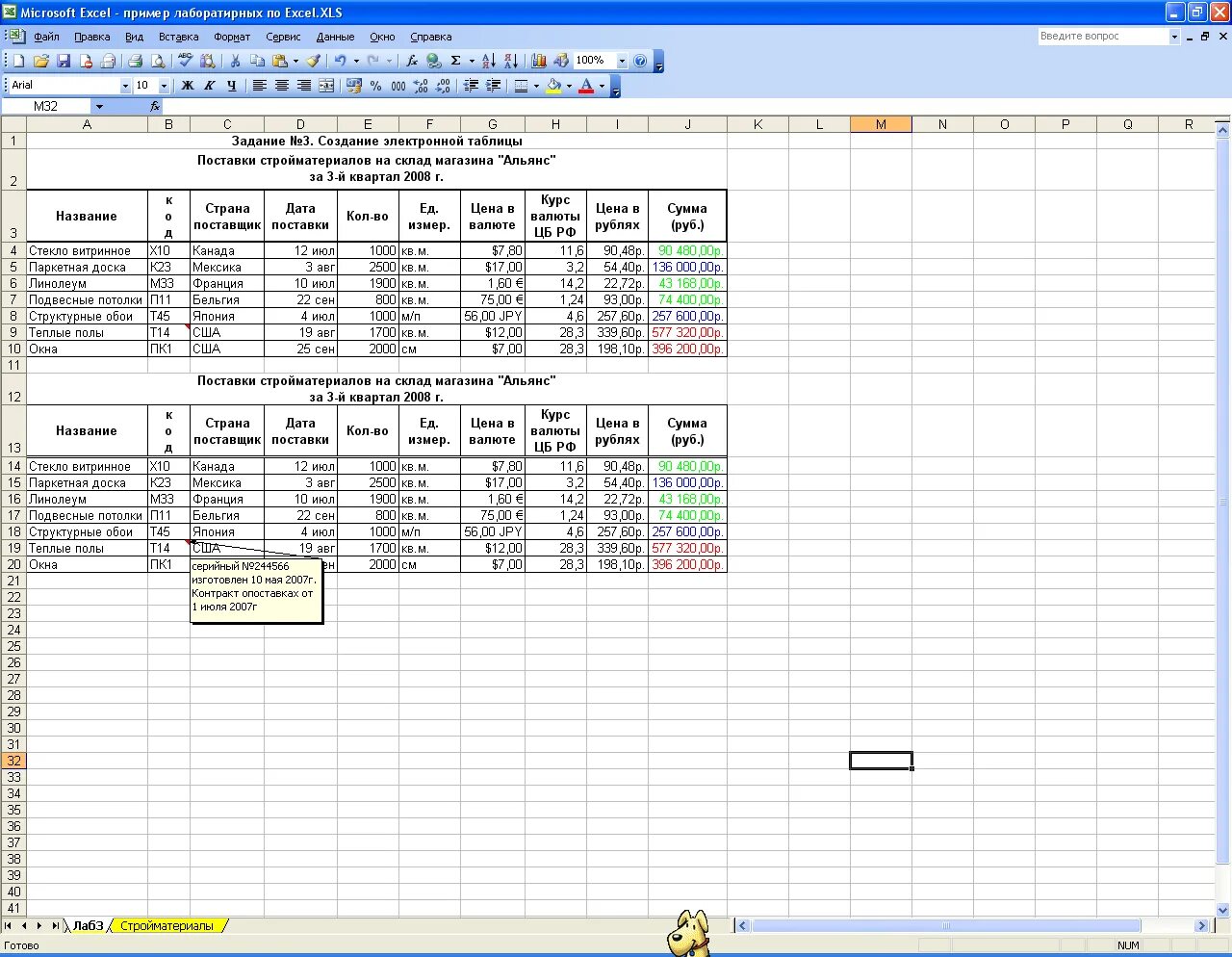Open the Данные menu
This screenshot has width=1232, height=957.
click(x=335, y=37)
